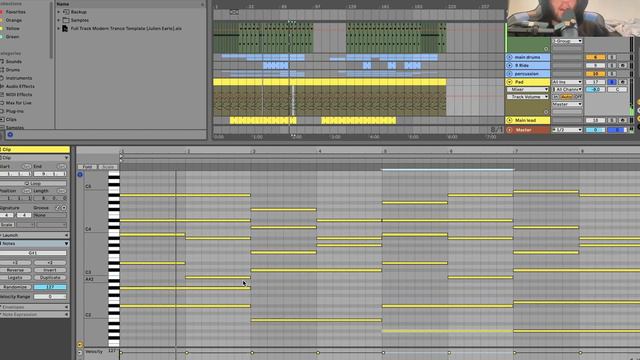Screen dimensions: 640x360
Task: Open the Master output 1/2 dropdown
Action: (x=567, y=130)
